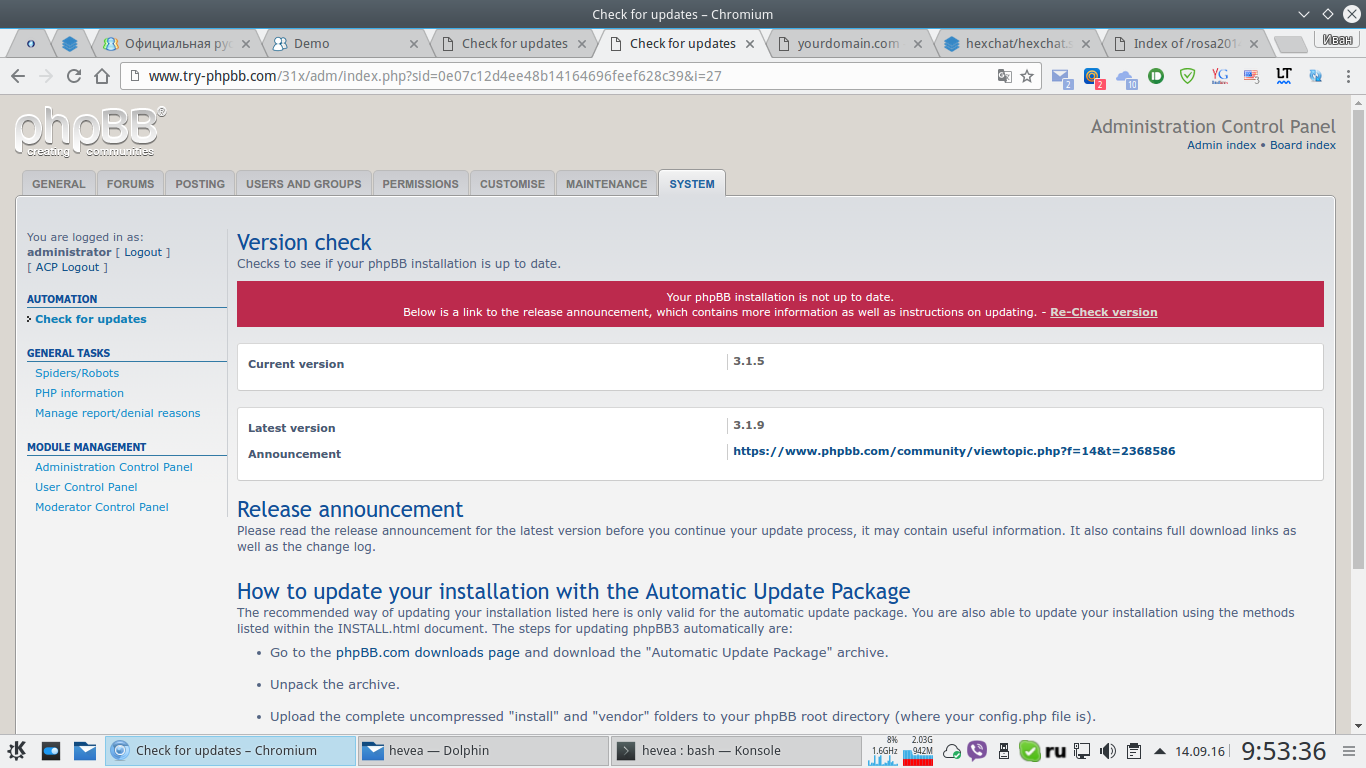The image size is (1366, 768).
Task: Open the panel settings hamburger icon
Action: pos(1351,750)
